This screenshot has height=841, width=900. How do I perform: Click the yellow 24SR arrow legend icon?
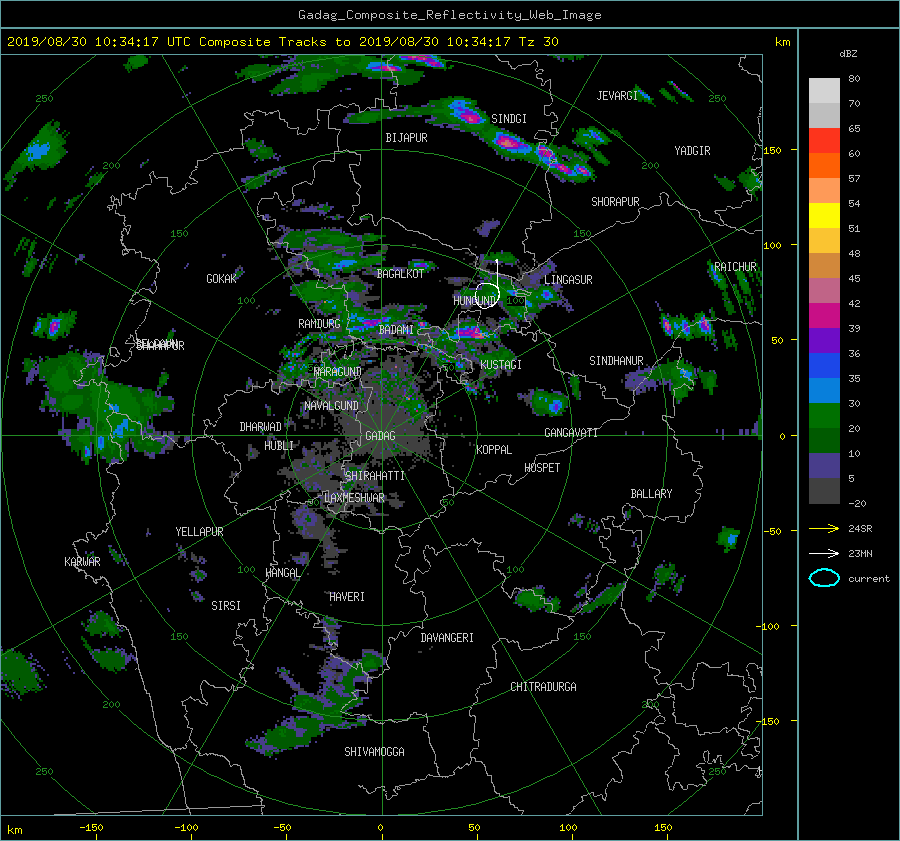(x=824, y=528)
